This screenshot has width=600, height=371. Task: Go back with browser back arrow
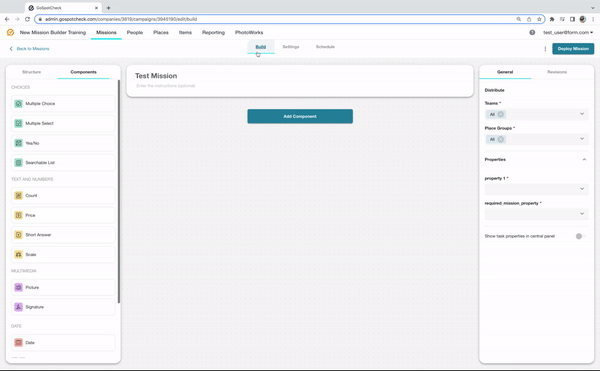7,19
